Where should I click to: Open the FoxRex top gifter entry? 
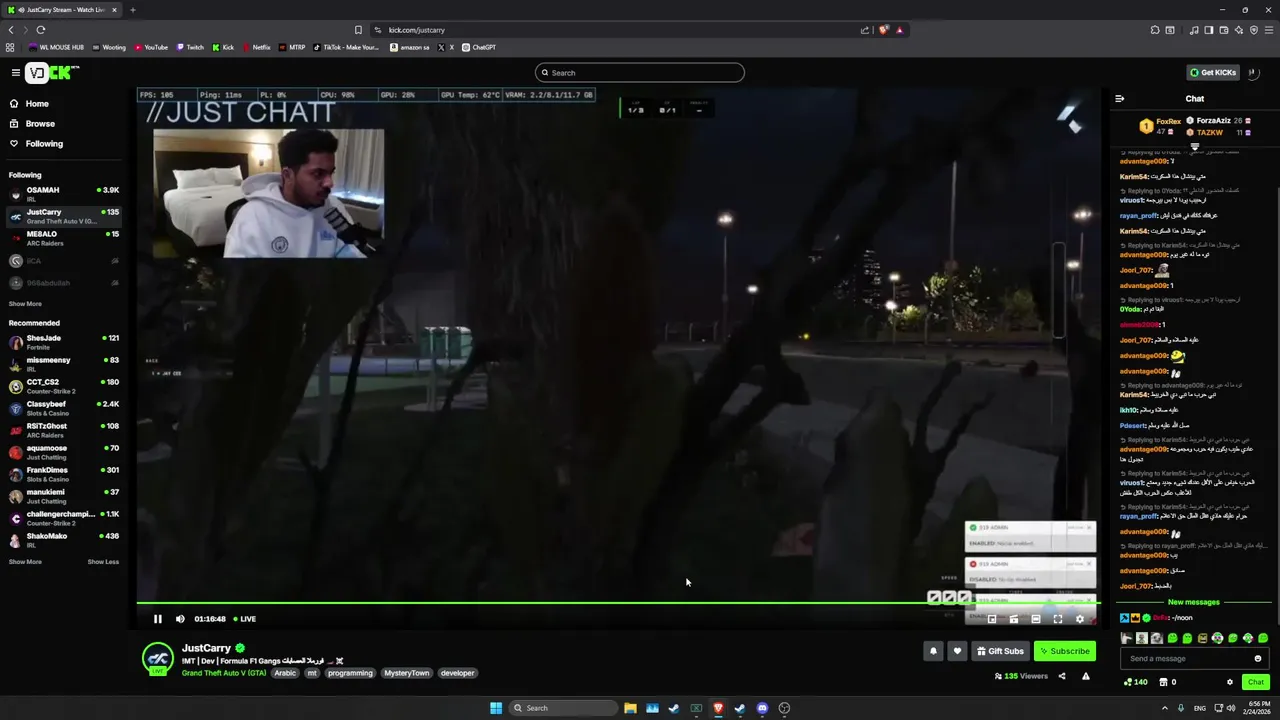pyautogui.click(x=1160, y=126)
